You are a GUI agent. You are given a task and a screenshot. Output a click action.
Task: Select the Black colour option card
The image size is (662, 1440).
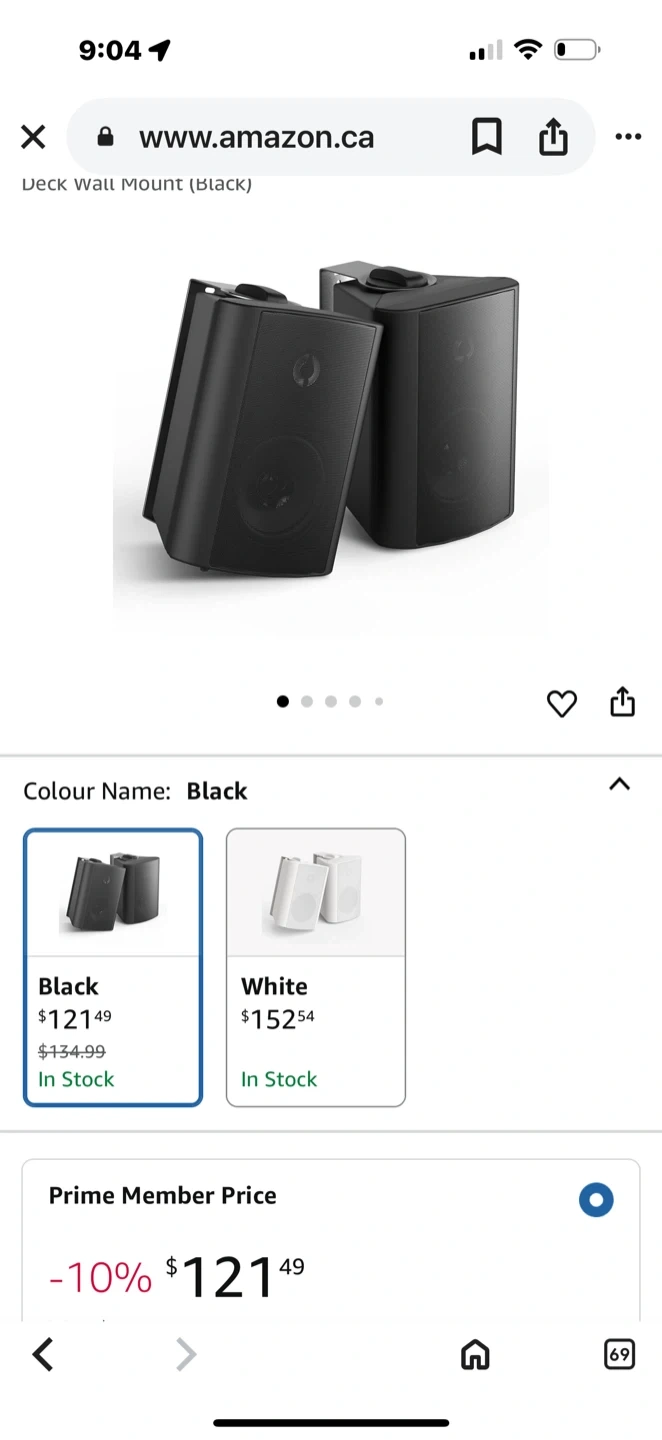(x=113, y=966)
